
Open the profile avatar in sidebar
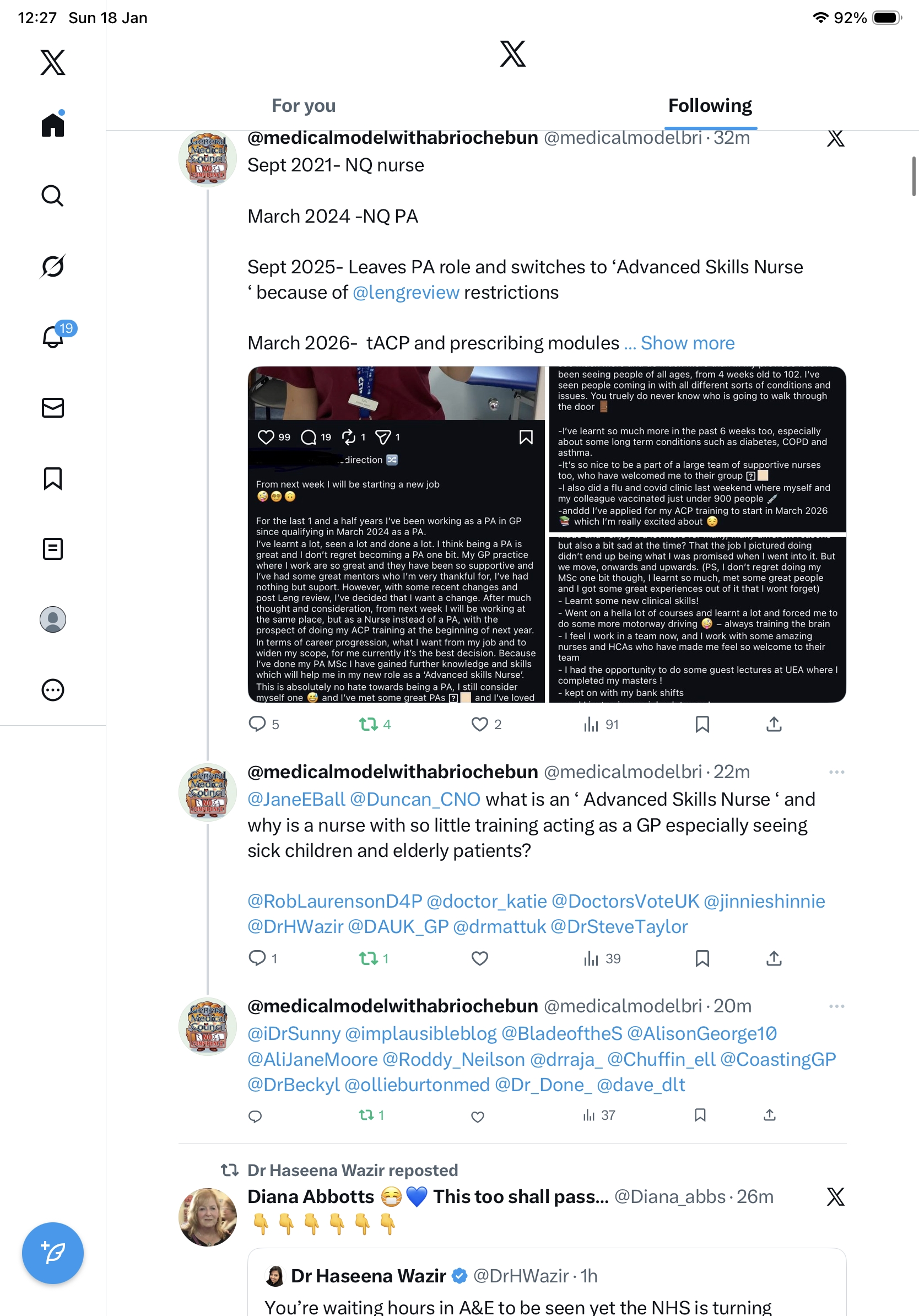pos(53,619)
